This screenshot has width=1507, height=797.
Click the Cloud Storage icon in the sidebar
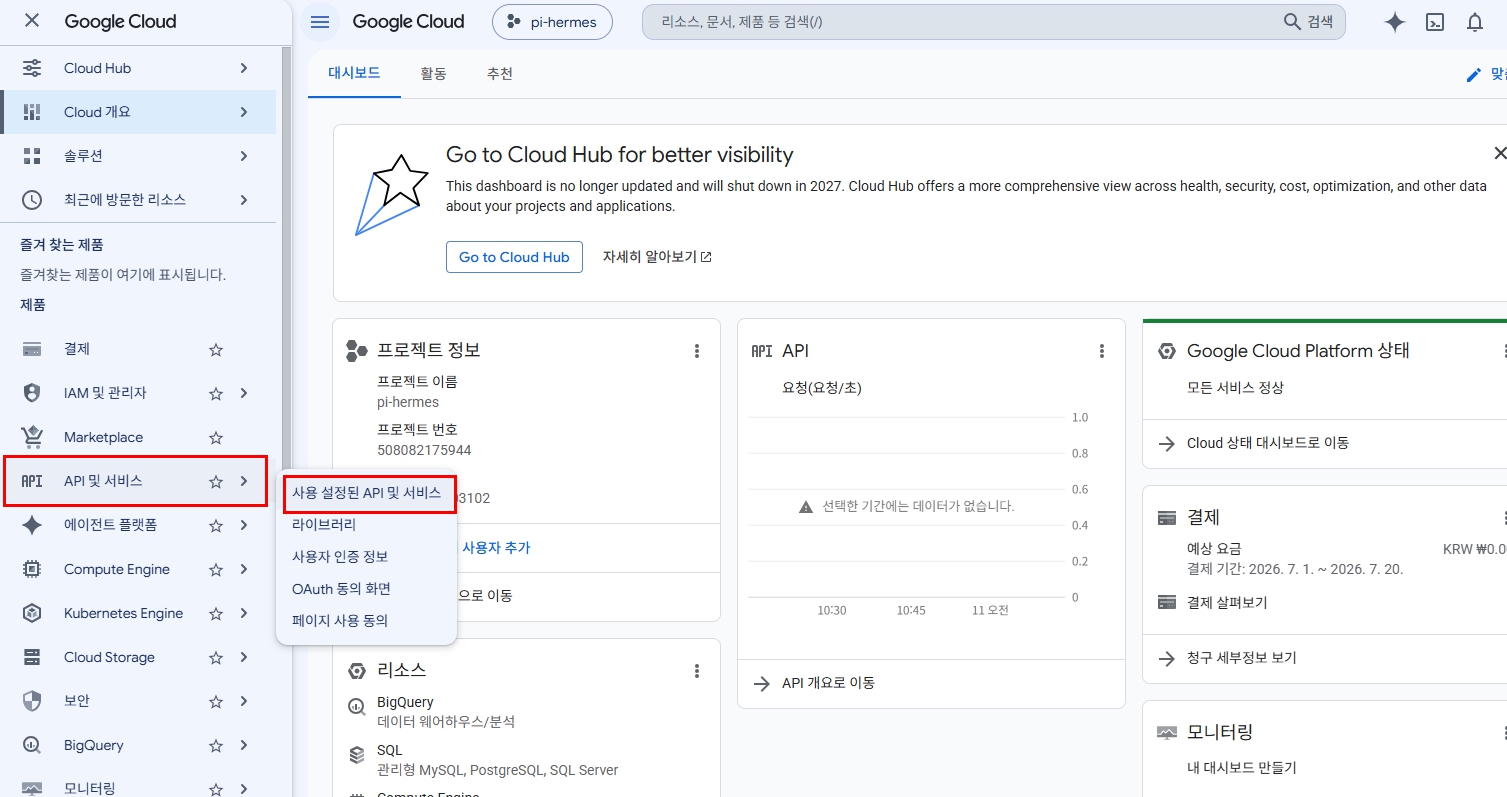click(32, 657)
